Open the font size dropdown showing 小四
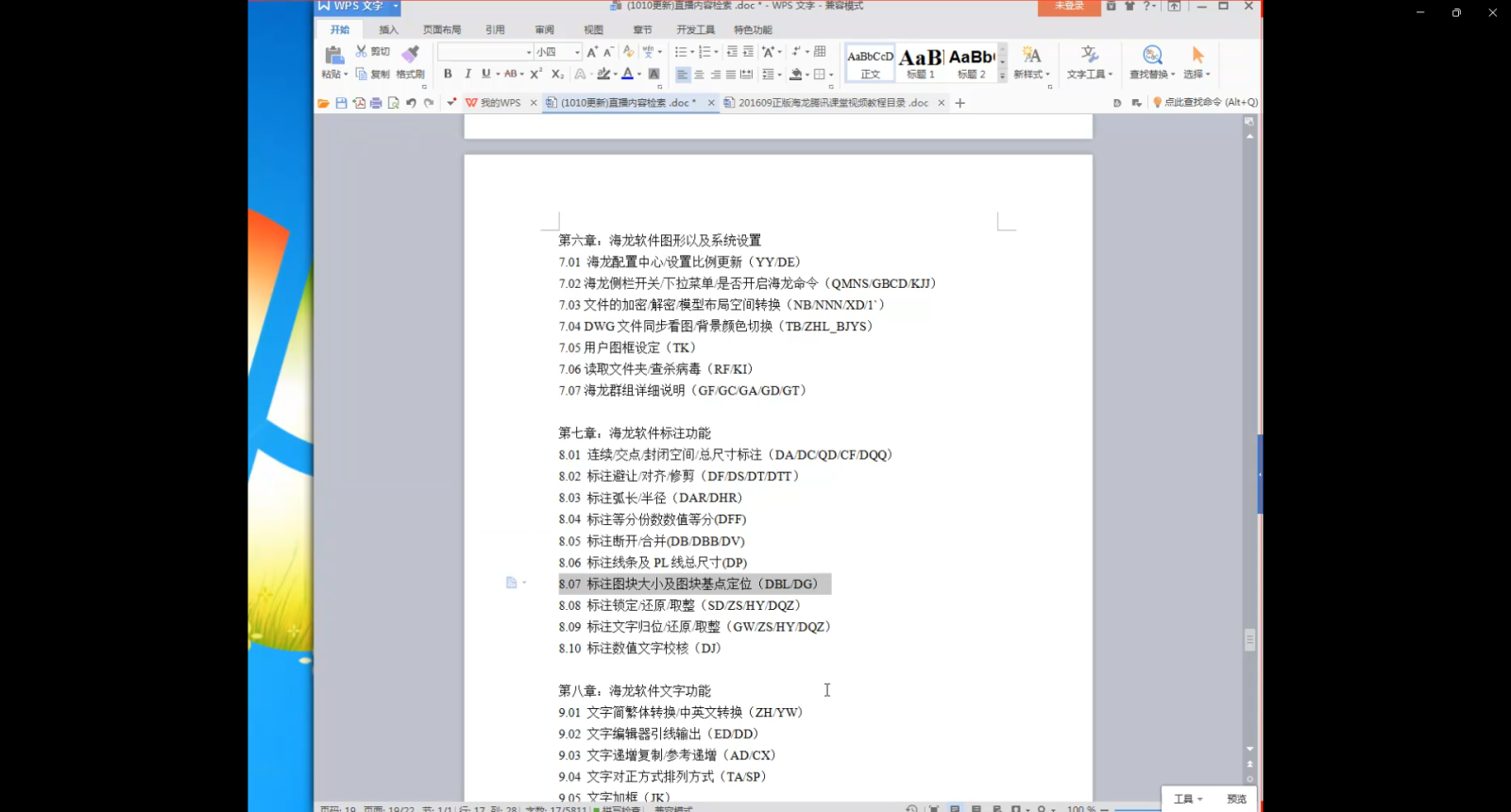 coord(577,52)
